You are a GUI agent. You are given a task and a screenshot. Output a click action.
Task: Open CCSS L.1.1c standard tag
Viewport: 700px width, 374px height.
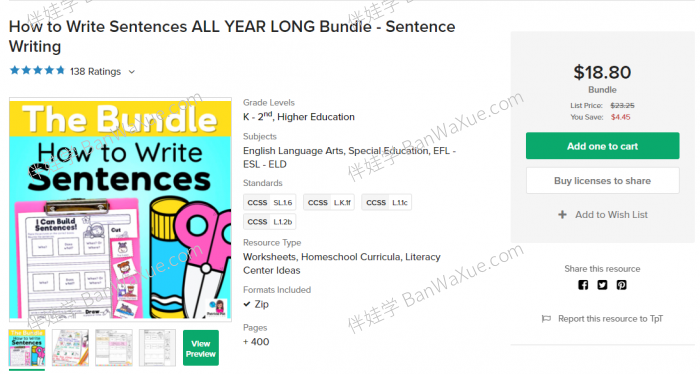[387, 203]
